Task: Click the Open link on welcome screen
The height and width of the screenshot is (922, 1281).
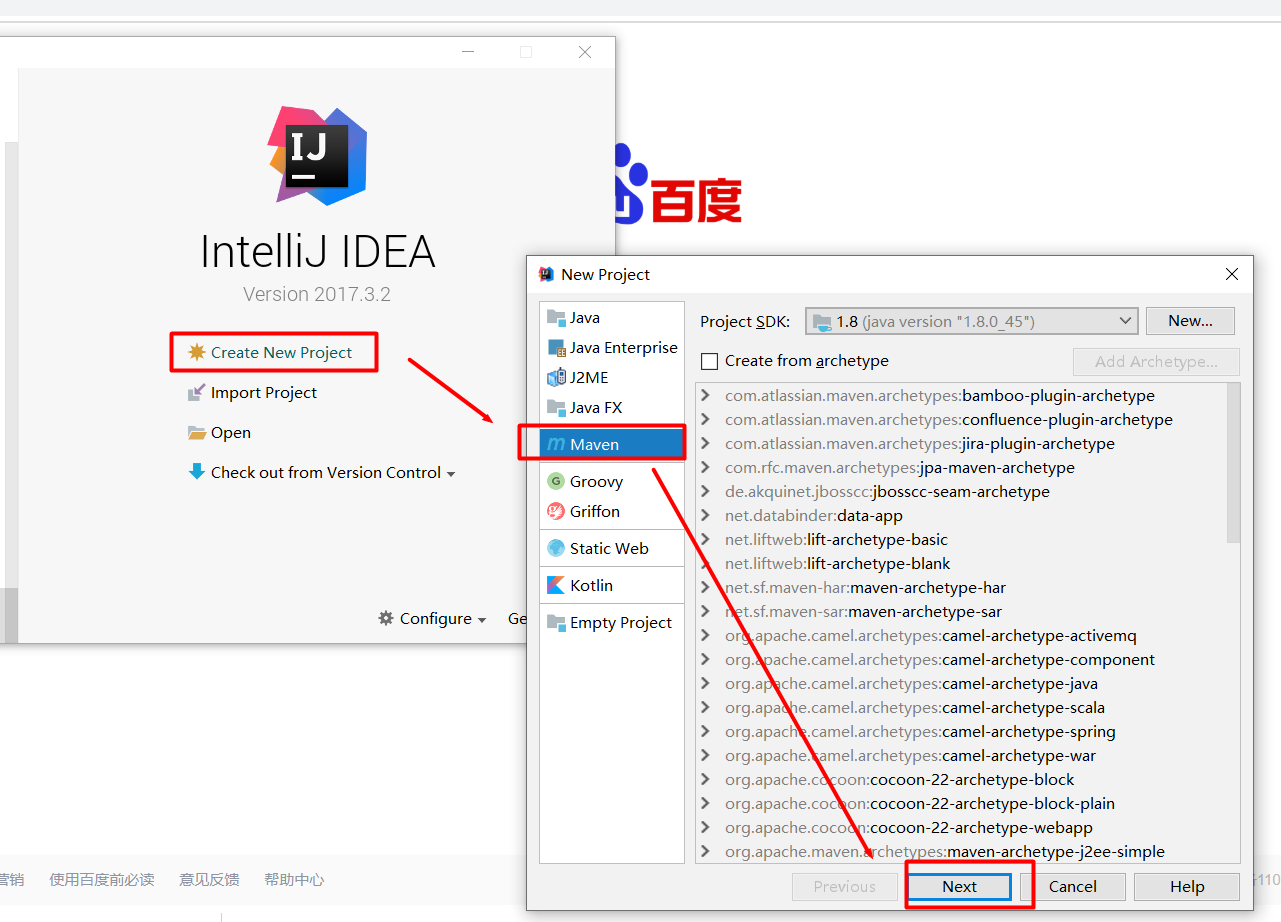Action: (x=231, y=433)
